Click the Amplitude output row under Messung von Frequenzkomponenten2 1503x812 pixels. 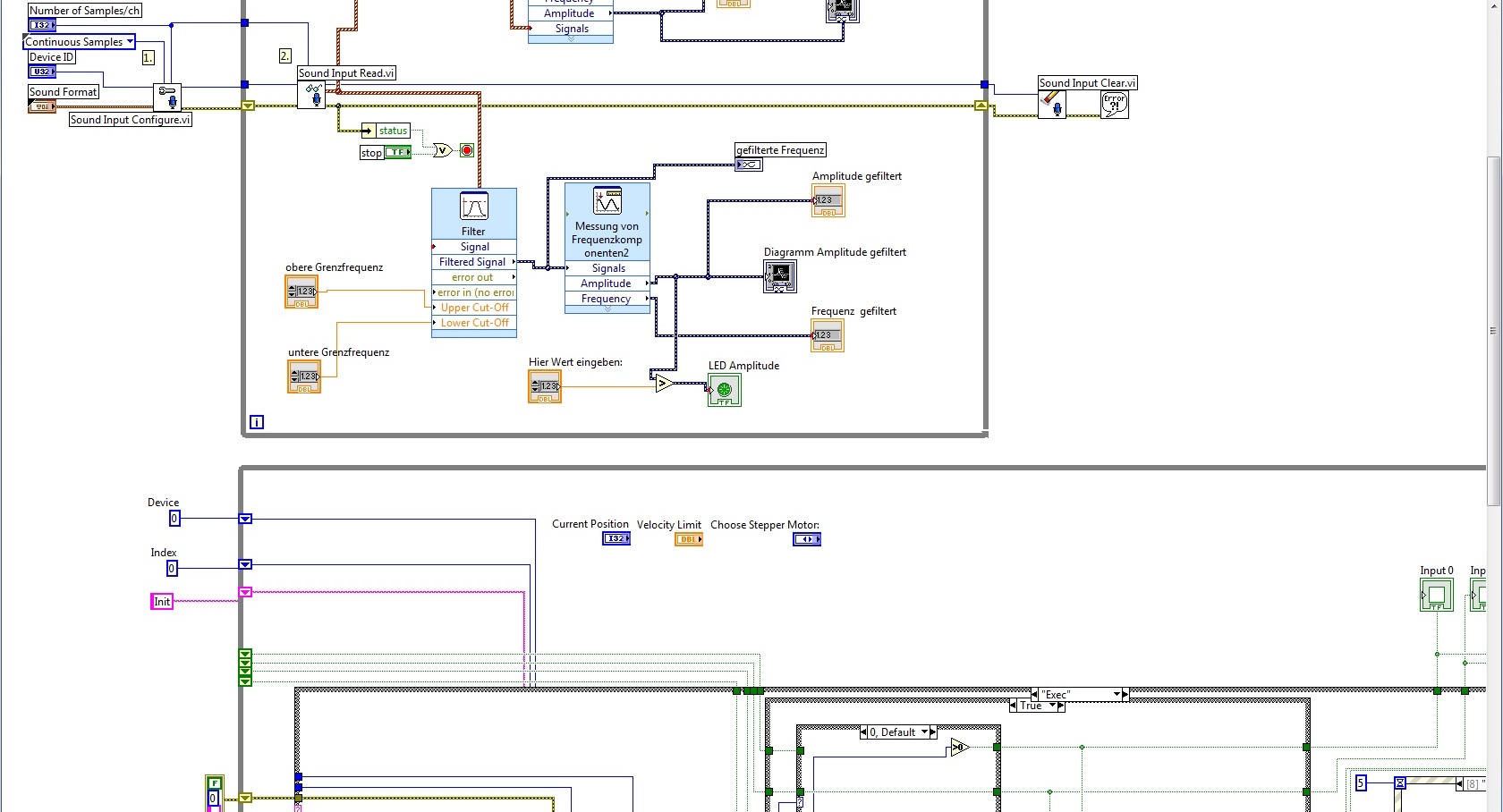pyautogui.click(x=607, y=283)
